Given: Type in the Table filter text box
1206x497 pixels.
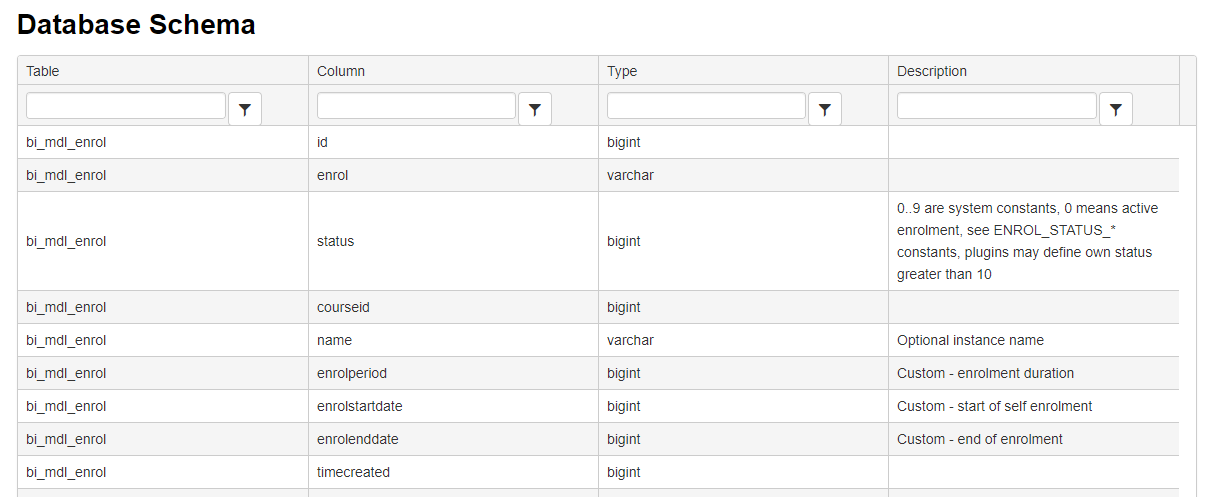Looking at the screenshot, I should [126, 106].
